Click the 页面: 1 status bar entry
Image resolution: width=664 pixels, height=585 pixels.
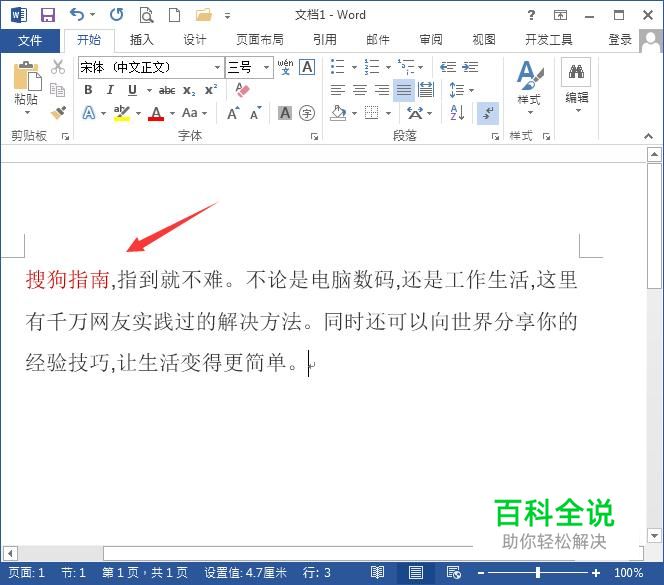(26, 573)
